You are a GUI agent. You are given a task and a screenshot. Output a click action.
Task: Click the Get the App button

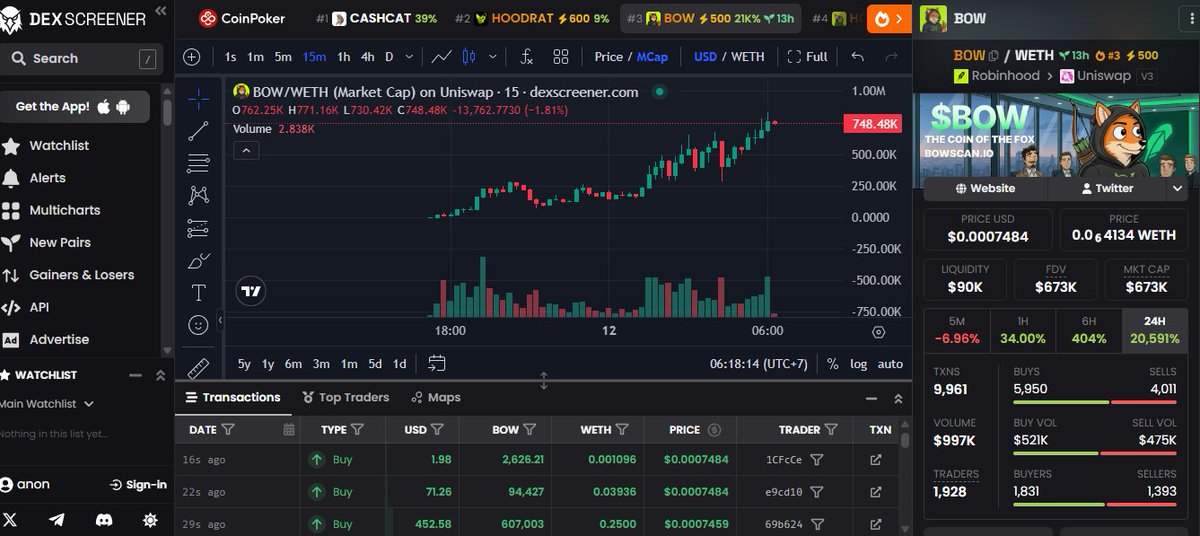coord(75,106)
